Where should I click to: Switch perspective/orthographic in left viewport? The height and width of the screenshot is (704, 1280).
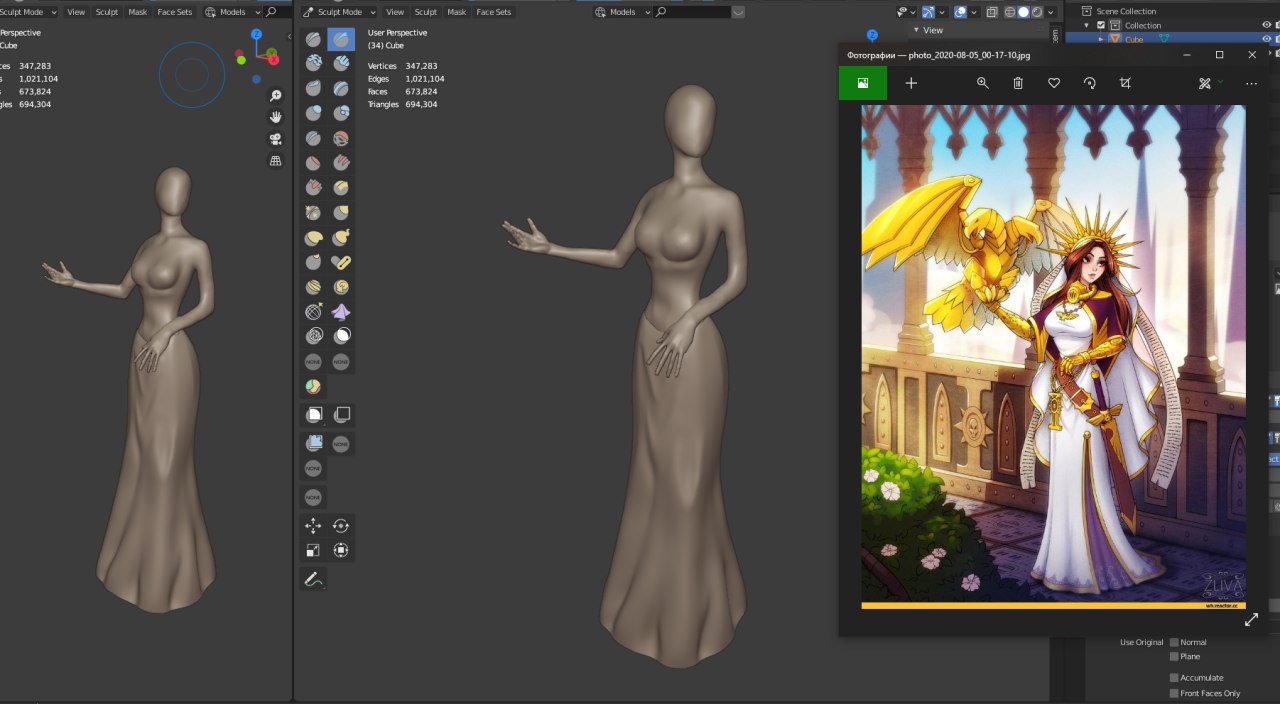[x=275, y=160]
